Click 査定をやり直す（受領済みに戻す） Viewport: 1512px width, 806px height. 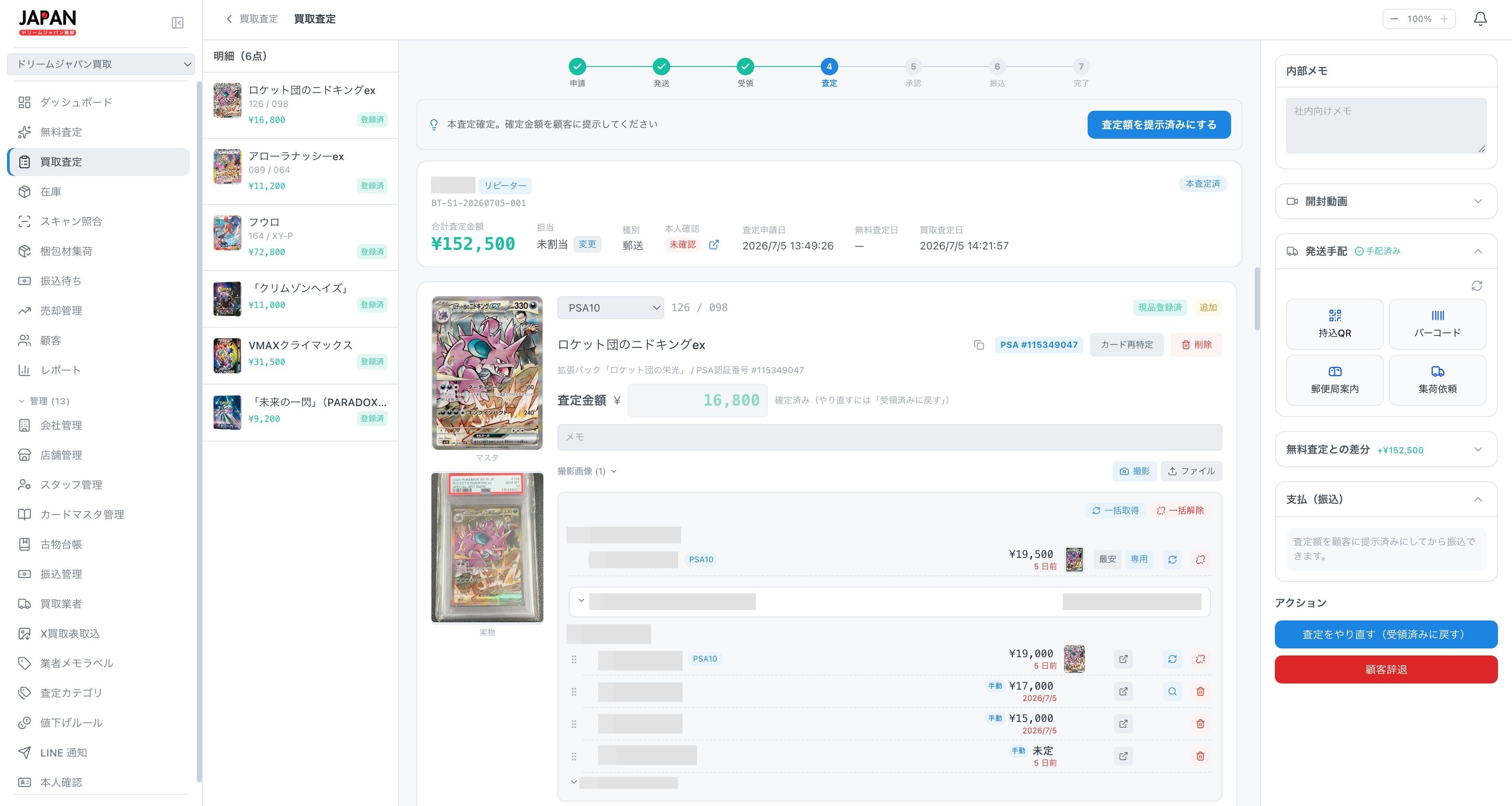coord(1386,634)
